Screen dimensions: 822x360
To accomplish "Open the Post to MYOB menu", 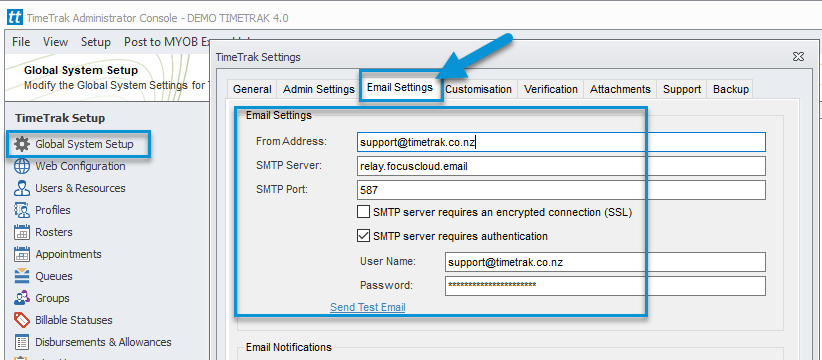I will tap(168, 42).
